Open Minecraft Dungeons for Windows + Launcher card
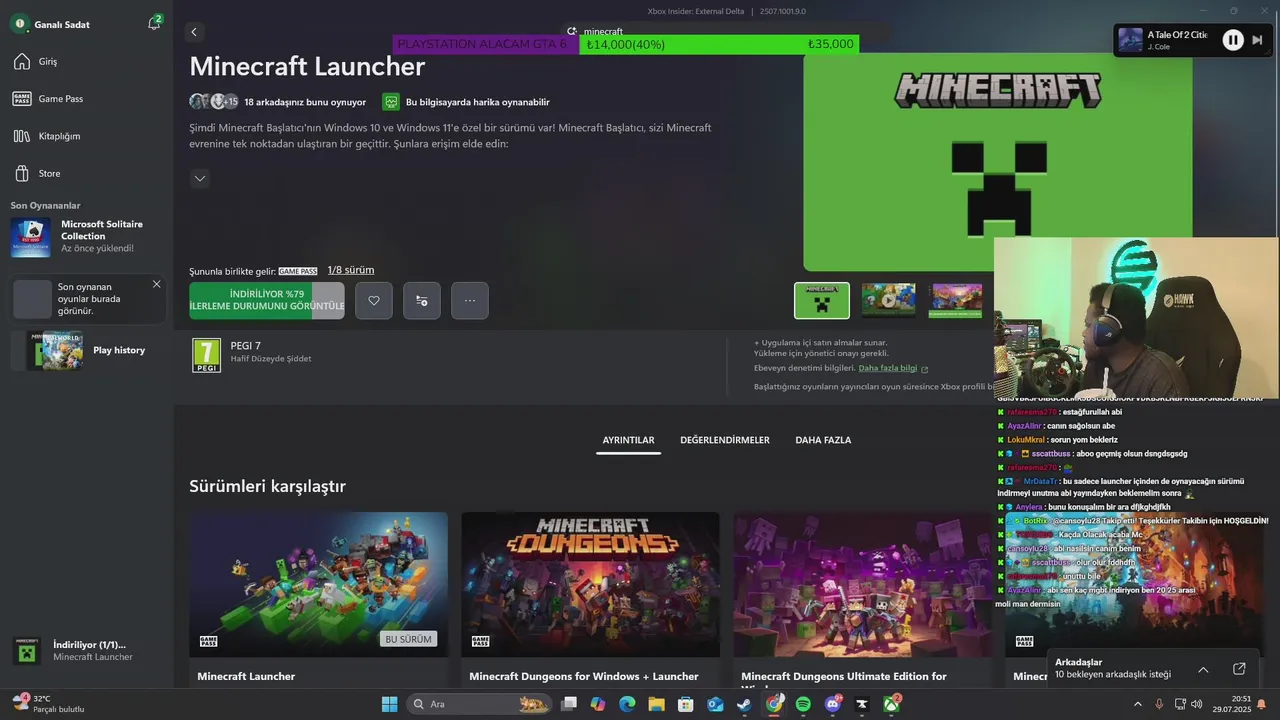 [x=590, y=599]
